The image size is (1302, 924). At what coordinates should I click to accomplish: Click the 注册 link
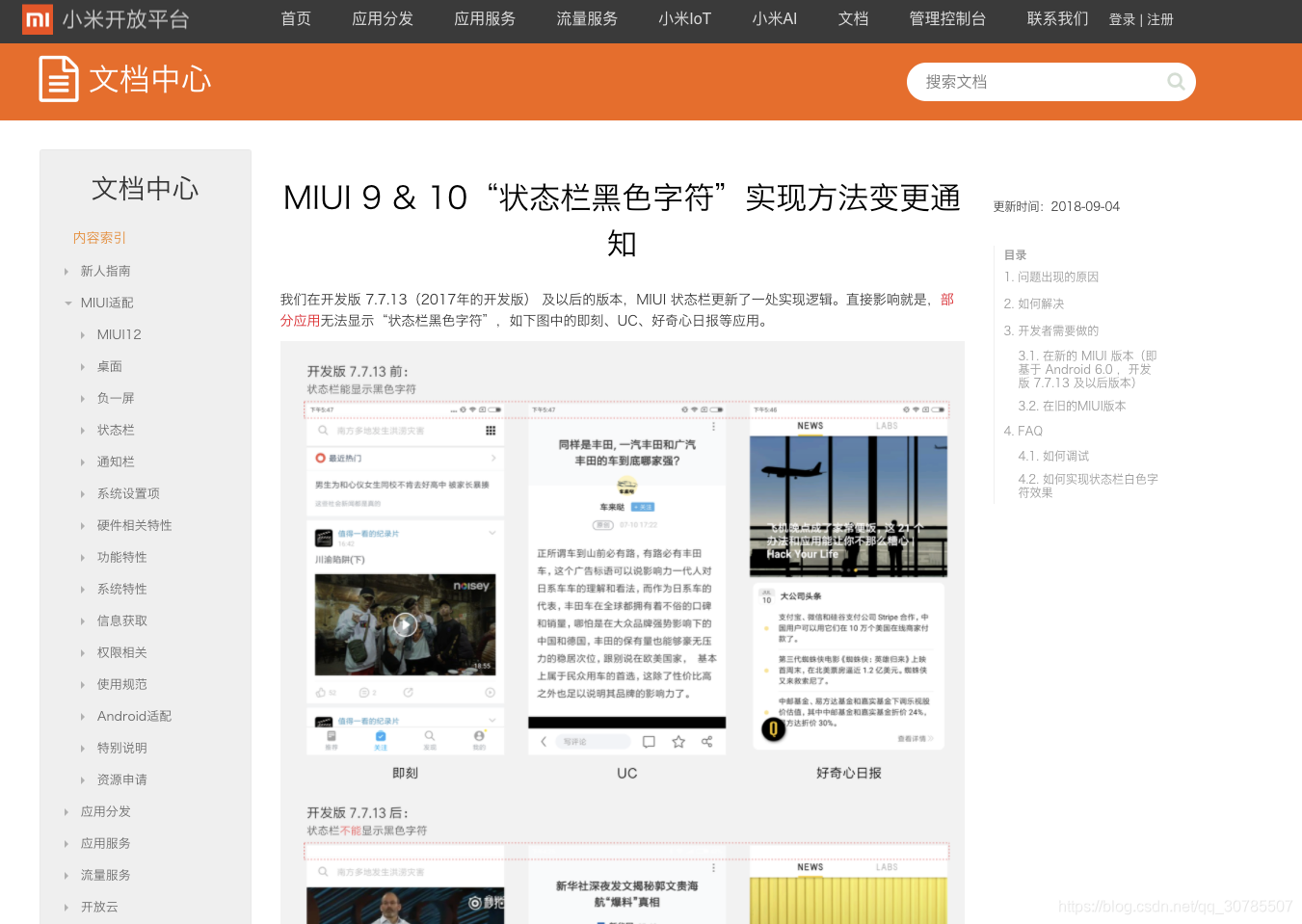[1160, 19]
